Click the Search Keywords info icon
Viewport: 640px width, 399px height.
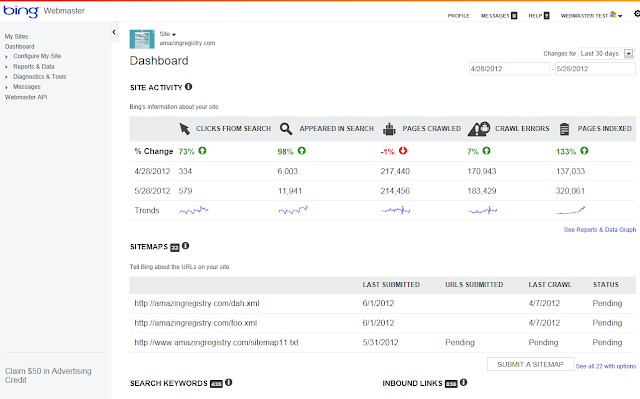click(229, 382)
